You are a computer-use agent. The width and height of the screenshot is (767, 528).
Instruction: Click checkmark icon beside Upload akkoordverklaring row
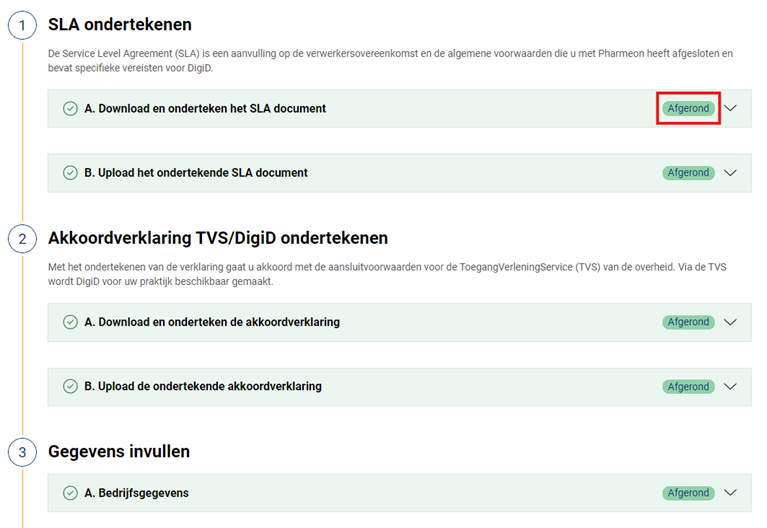pos(70,386)
